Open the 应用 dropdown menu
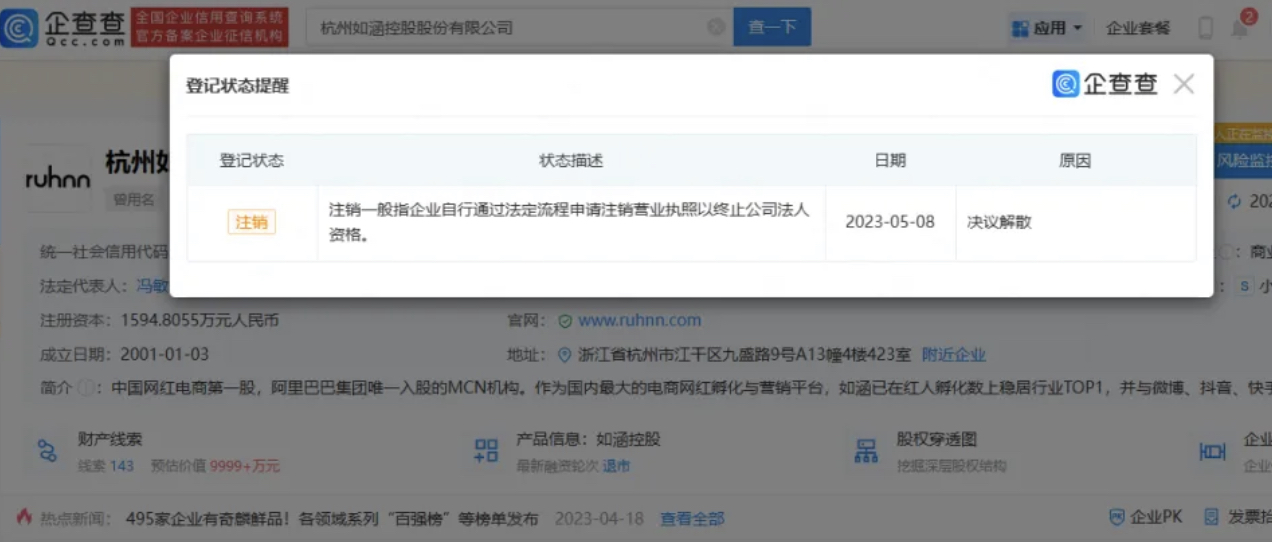 point(1047,28)
